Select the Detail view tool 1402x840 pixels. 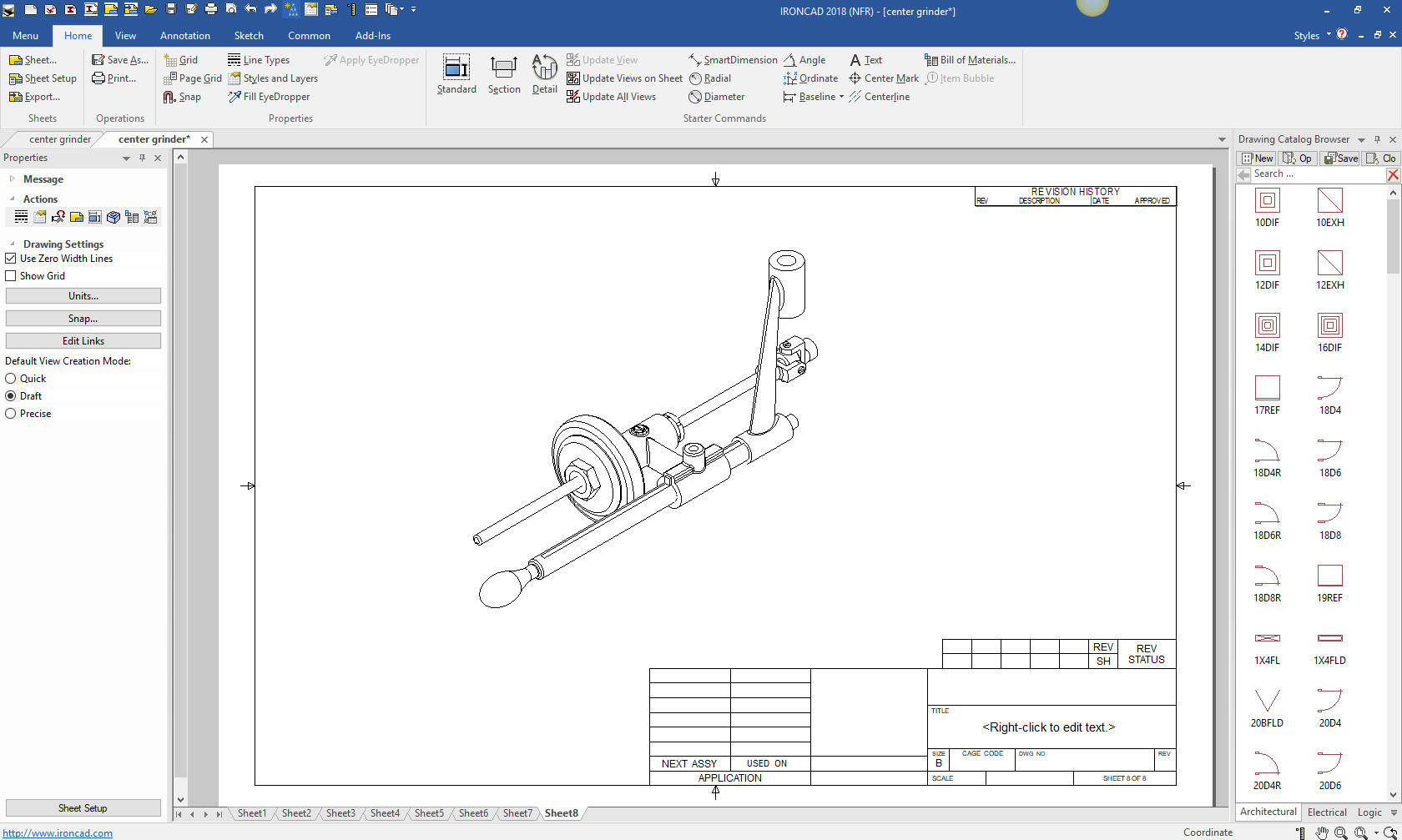(x=544, y=68)
